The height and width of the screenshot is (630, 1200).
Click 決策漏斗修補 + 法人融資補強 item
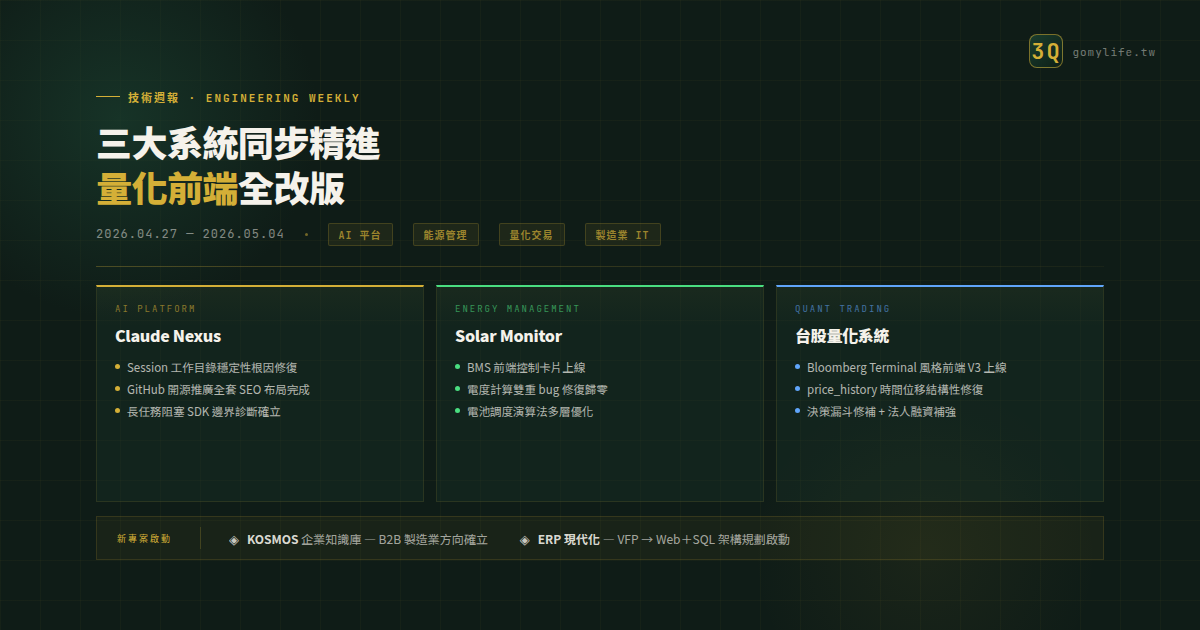click(881, 412)
